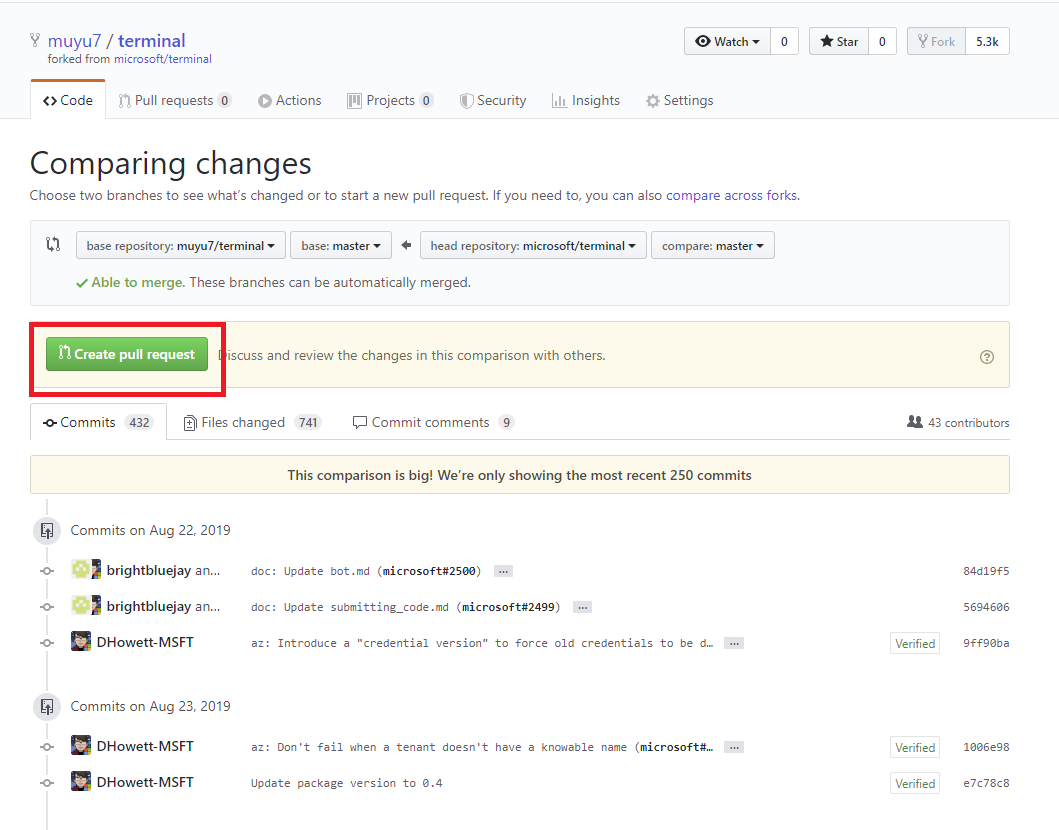The width and height of the screenshot is (1059, 830).
Task: Click the repository fork icon beside muyu7
Action: point(35,41)
